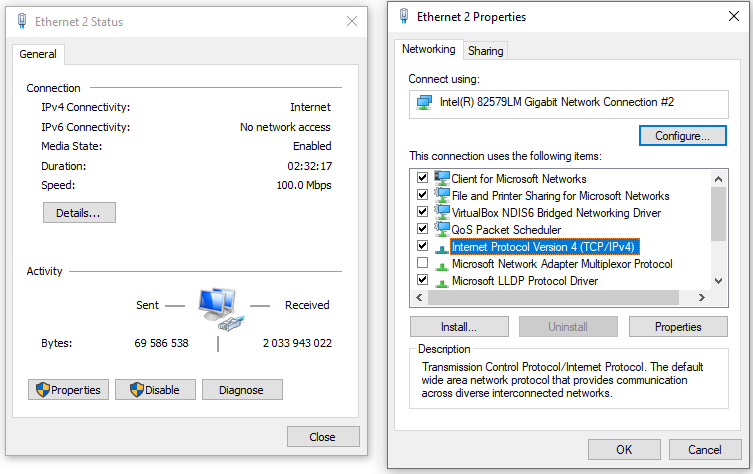Viewport: 753px width, 474px height.
Task: Open connection Details button
Action: (x=79, y=213)
